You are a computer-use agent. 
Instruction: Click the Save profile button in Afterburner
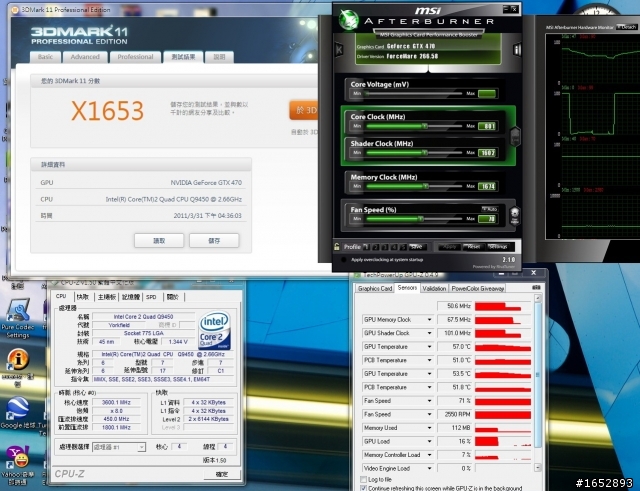click(416, 247)
